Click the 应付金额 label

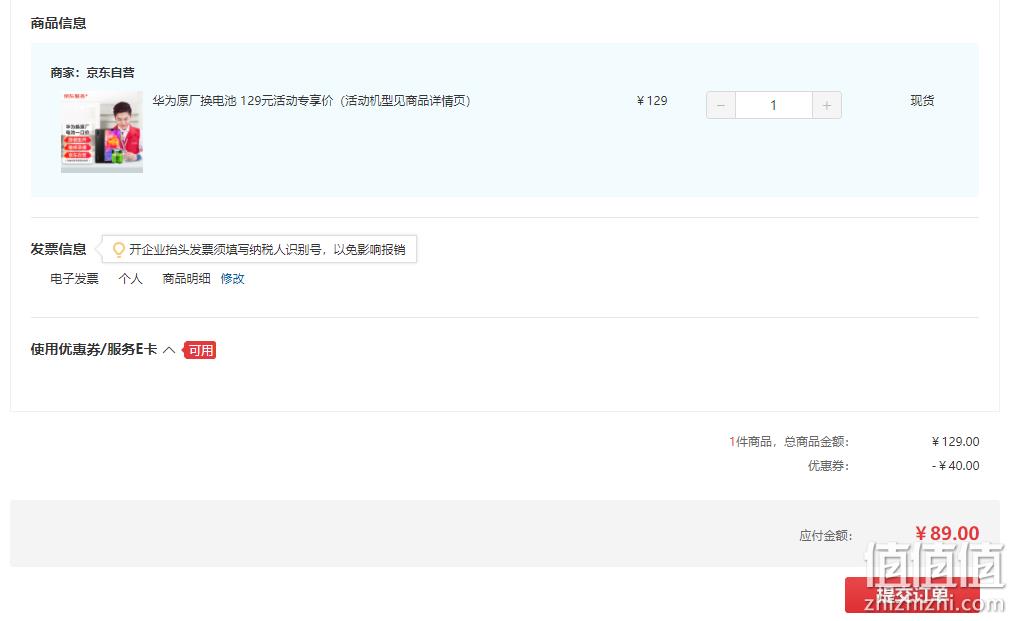[x=826, y=536]
